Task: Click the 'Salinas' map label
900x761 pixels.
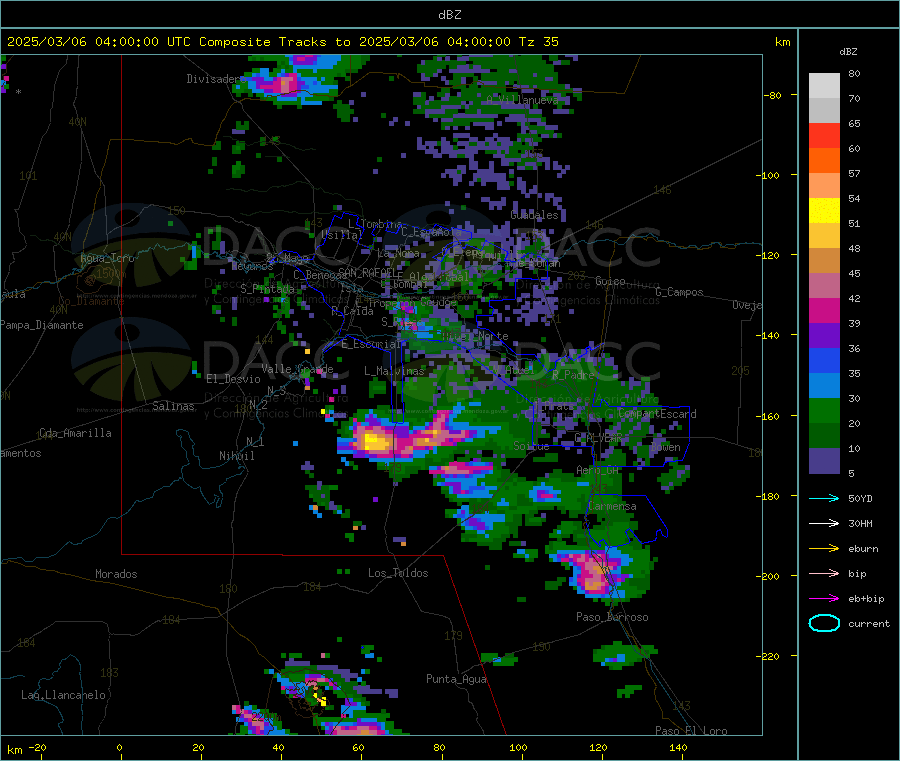Action: [173, 406]
